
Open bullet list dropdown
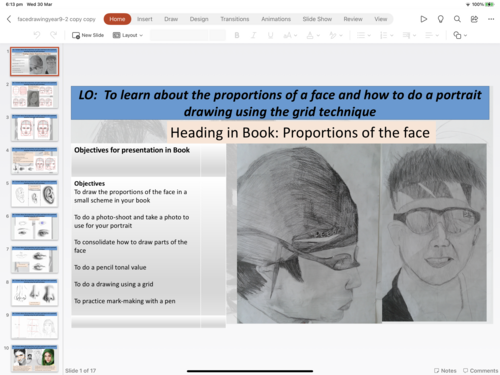pyautogui.click(x=364, y=35)
